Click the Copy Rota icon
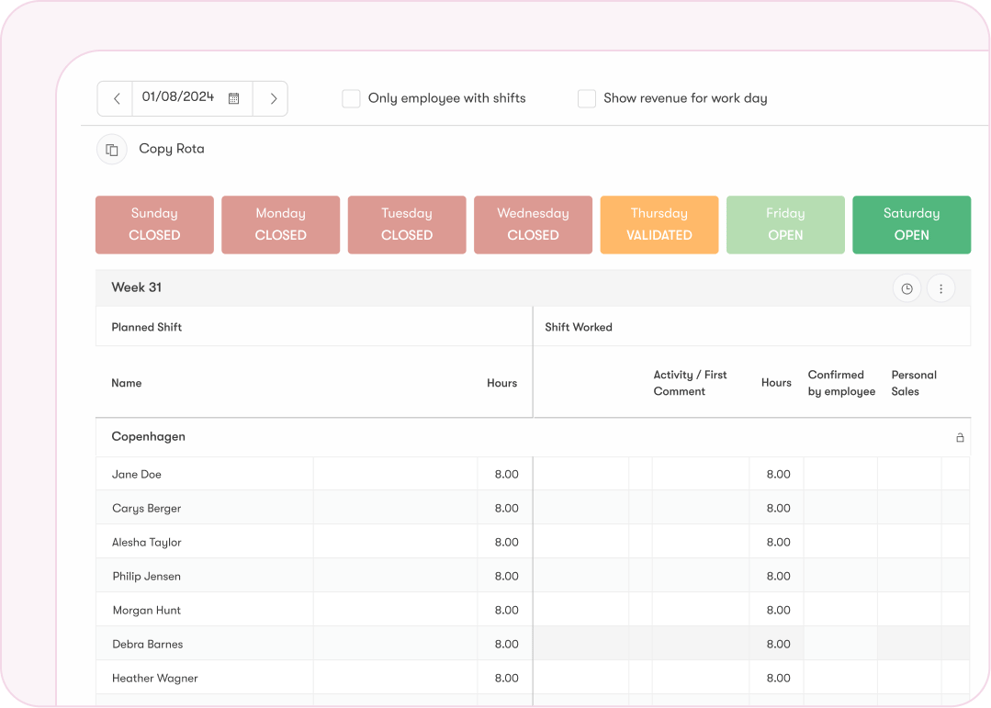This screenshot has width=991, height=708. click(111, 148)
